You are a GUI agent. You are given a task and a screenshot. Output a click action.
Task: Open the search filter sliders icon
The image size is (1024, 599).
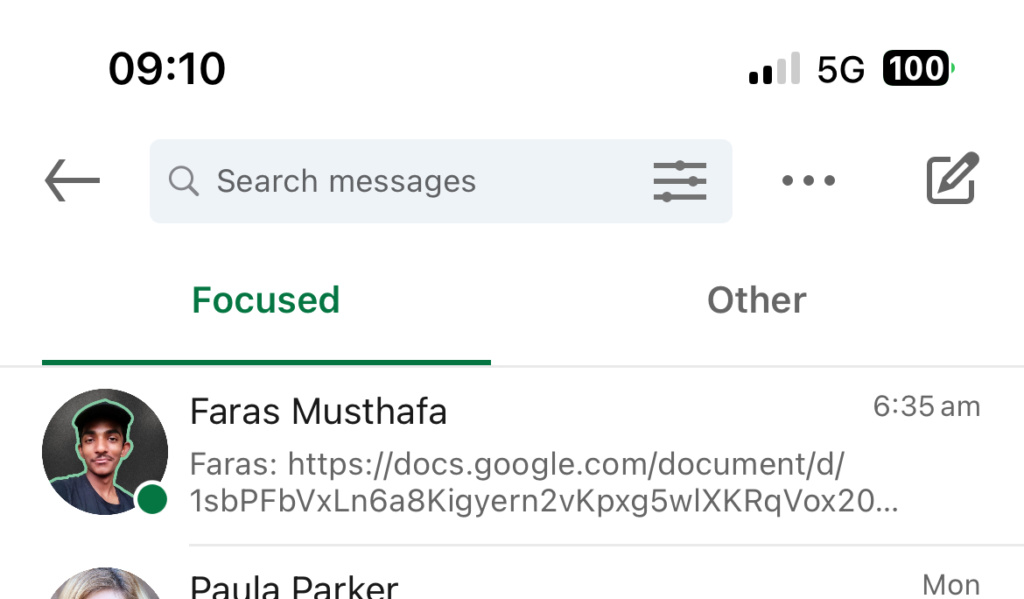click(x=680, y=181)
